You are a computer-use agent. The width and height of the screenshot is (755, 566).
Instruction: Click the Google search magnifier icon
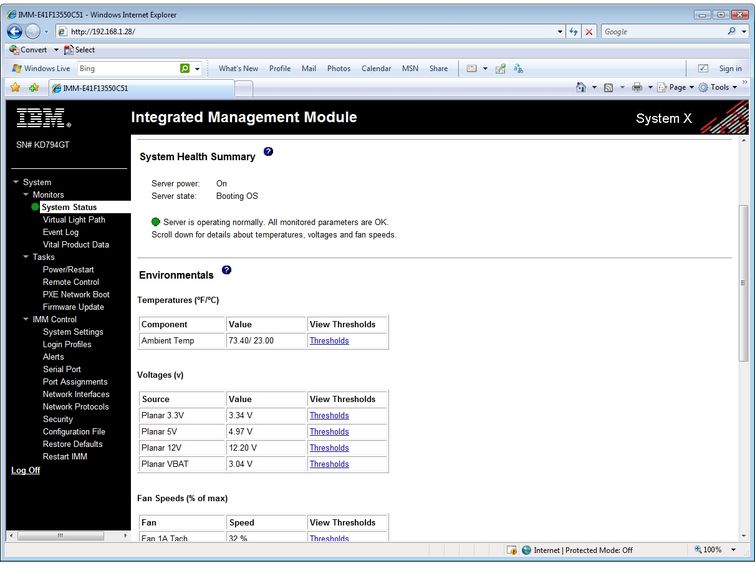(730, 32)
